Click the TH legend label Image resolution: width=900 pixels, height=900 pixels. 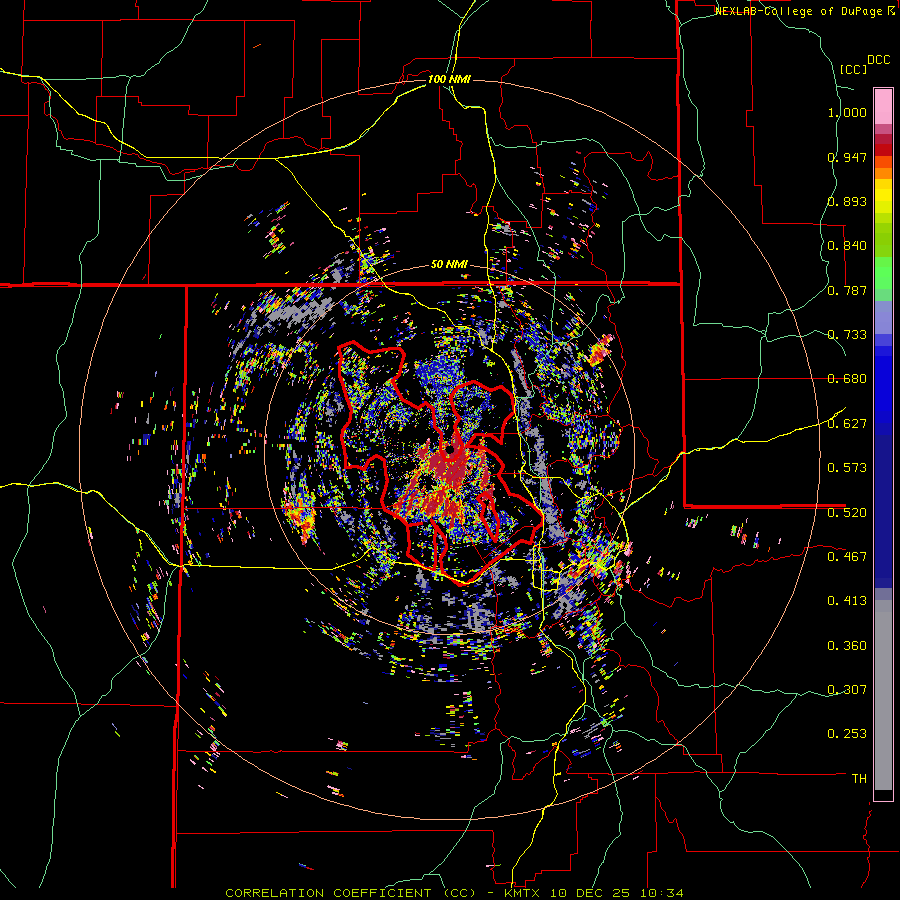click(859, 779)
